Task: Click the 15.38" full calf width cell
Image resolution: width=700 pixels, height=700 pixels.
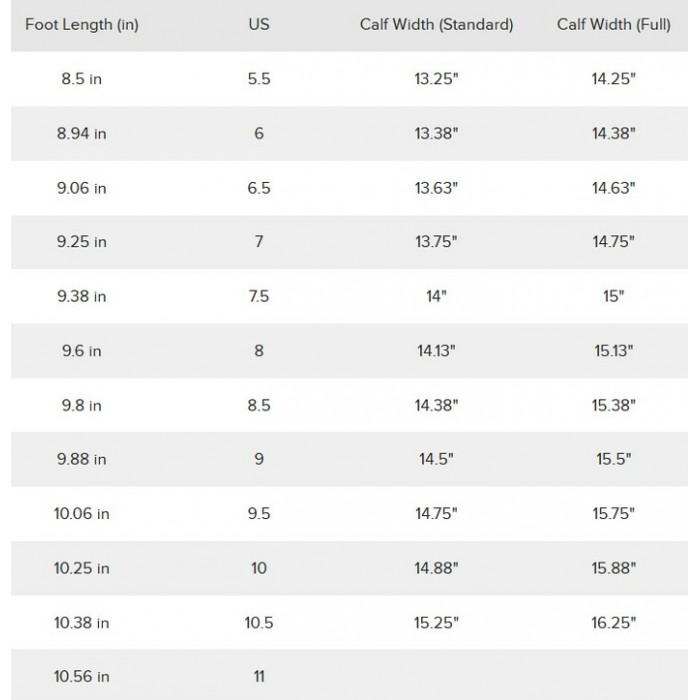Action: pos(613,405)
